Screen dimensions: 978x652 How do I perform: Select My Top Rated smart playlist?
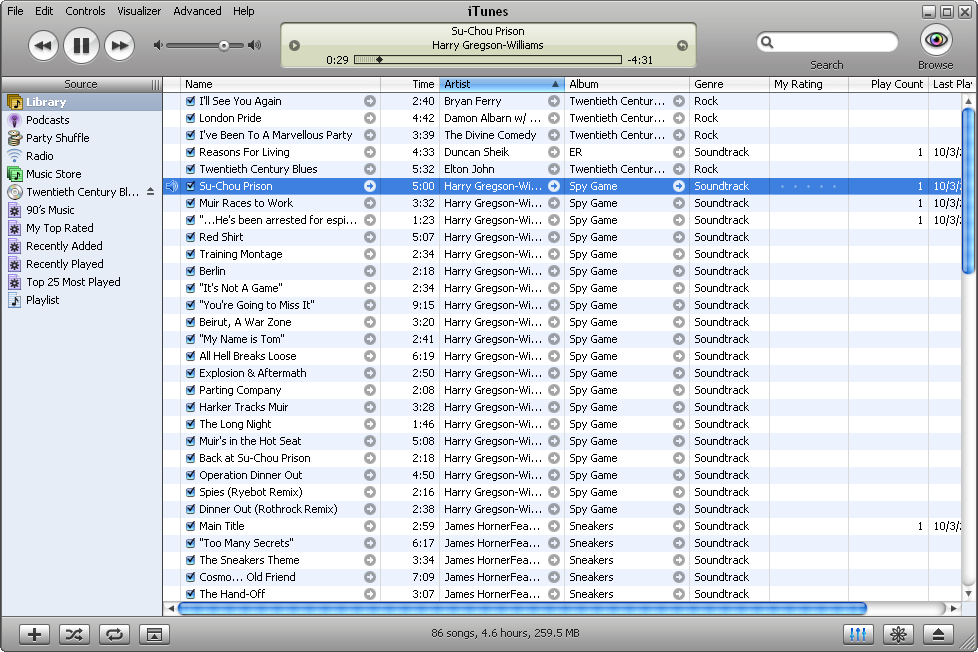(60, 228)
